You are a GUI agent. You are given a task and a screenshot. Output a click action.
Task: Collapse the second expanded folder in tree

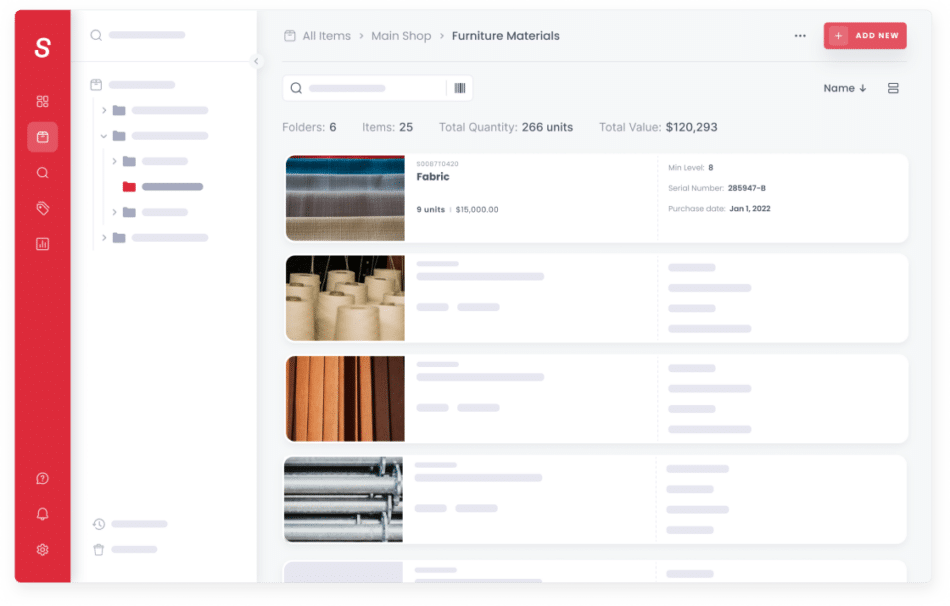pyautogui.click(x=104, y=136)
